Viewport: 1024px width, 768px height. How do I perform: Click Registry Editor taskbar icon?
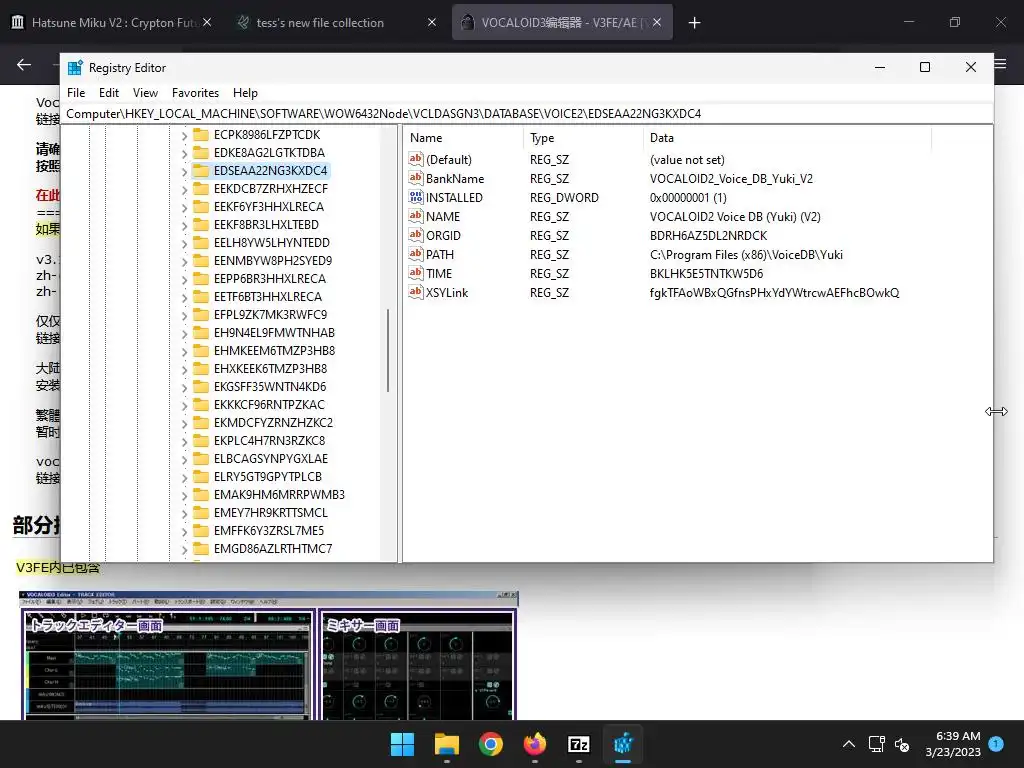tap(623, 744)
